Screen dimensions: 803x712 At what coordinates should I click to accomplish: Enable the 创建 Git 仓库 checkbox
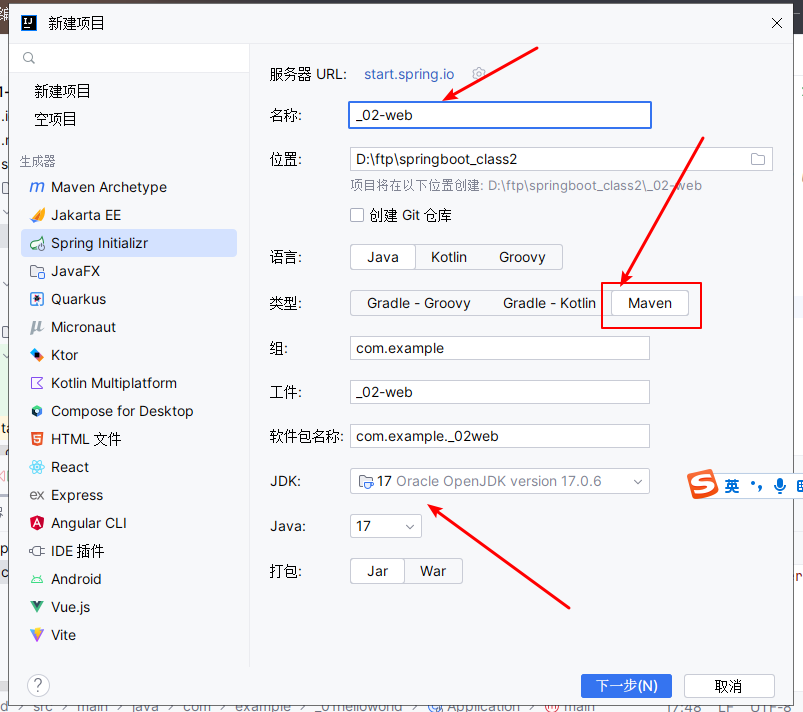point(357,215)
